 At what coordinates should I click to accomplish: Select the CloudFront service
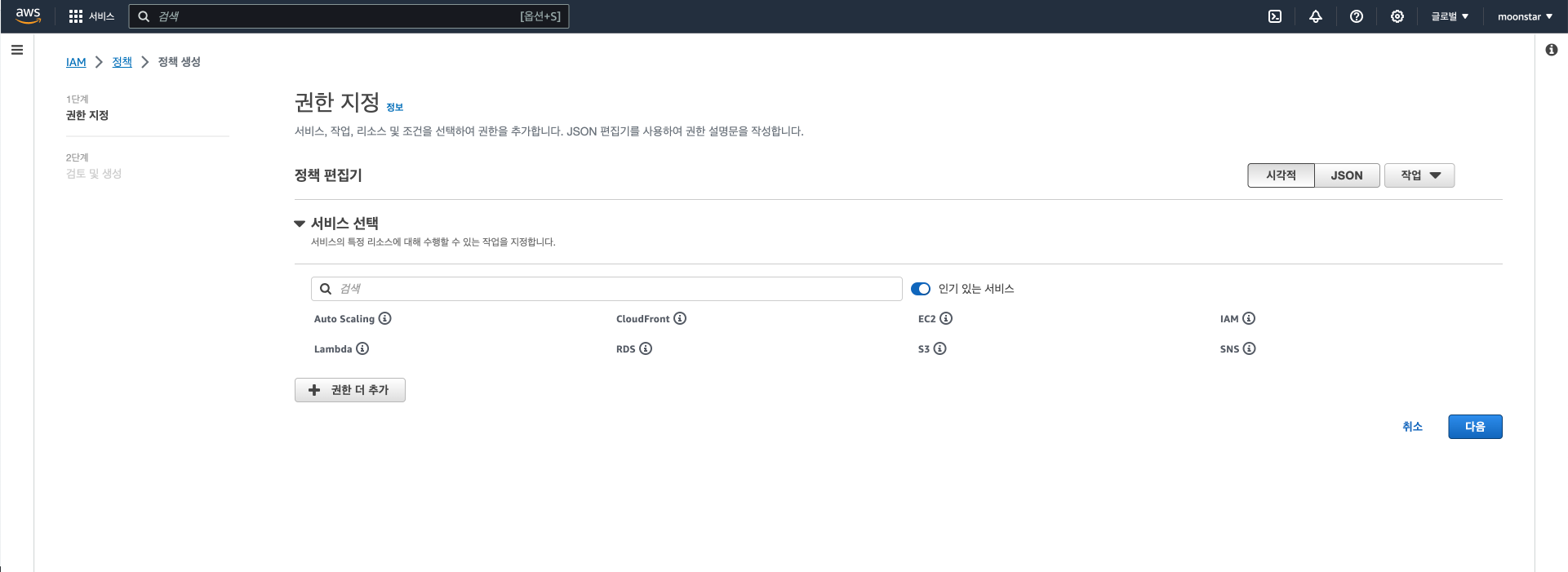[643, 319]
